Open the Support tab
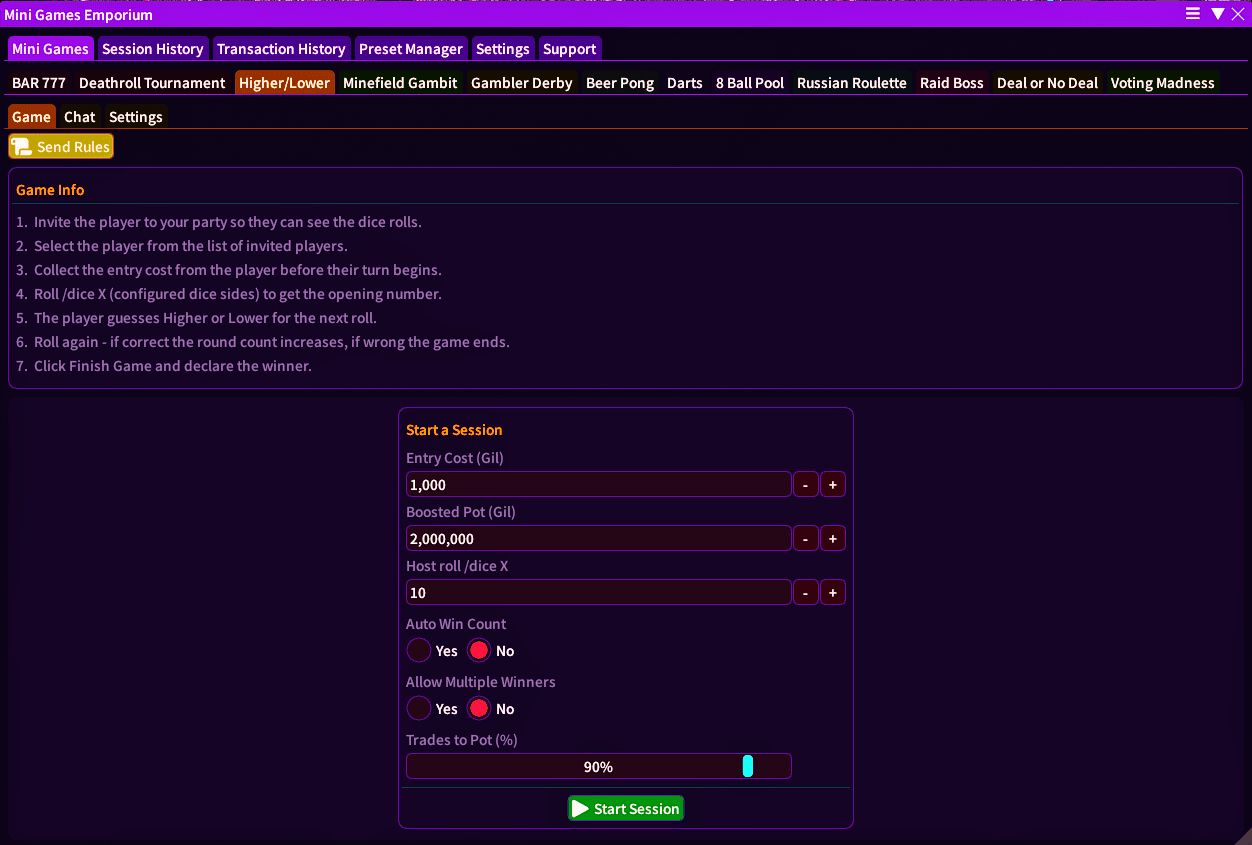 point(570,49)
